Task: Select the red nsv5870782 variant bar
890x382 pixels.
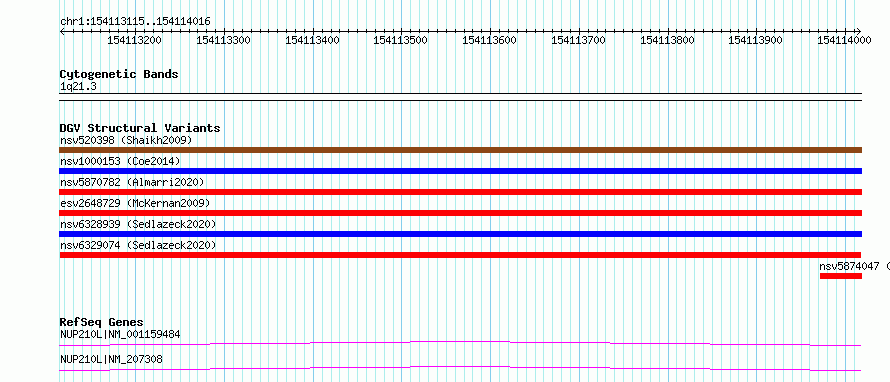Action: [x=461, y=192]
